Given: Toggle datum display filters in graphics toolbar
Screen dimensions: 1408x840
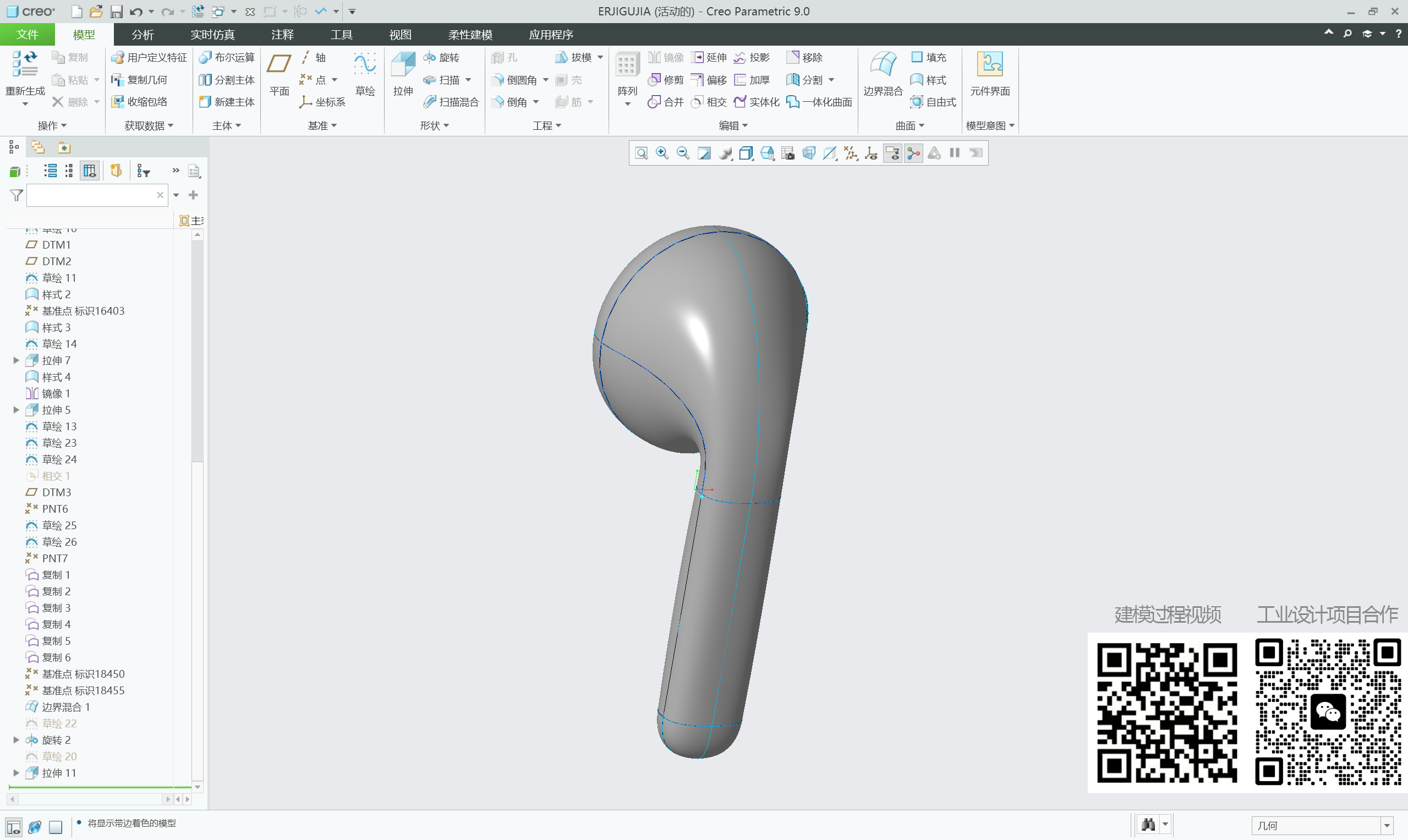Looking at the screenshot, I should [849, 153].
